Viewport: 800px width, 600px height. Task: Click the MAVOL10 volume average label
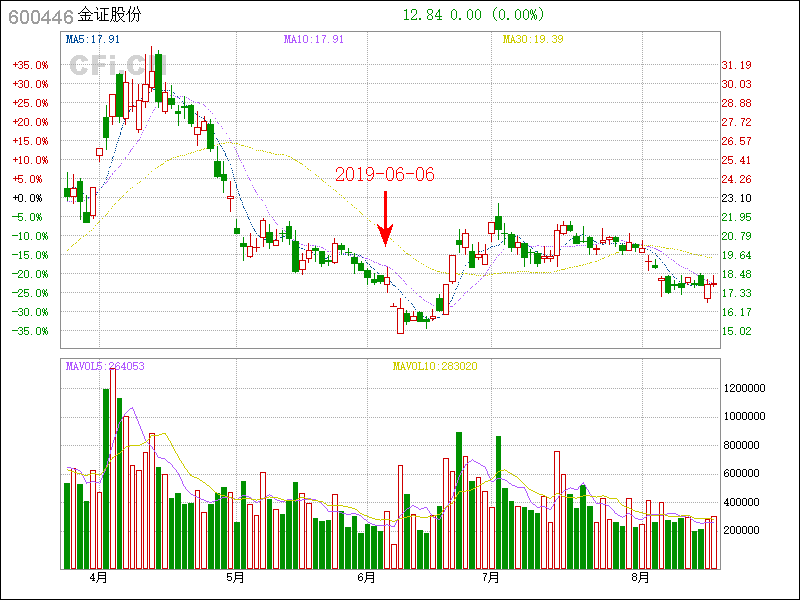click(435, 366)
